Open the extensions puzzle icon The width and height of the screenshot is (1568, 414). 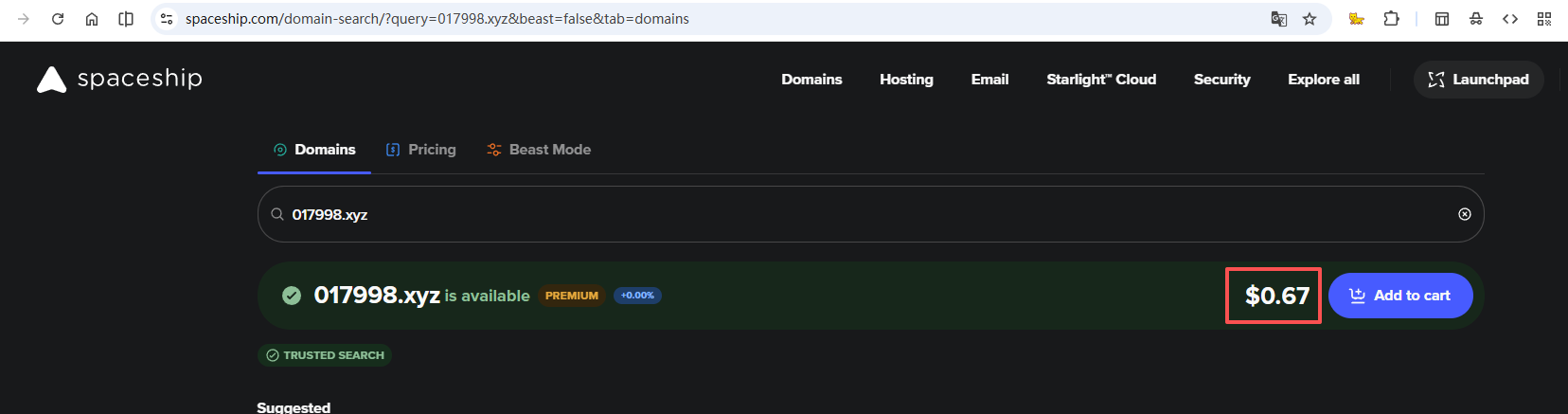click(x=1391, y=19)
